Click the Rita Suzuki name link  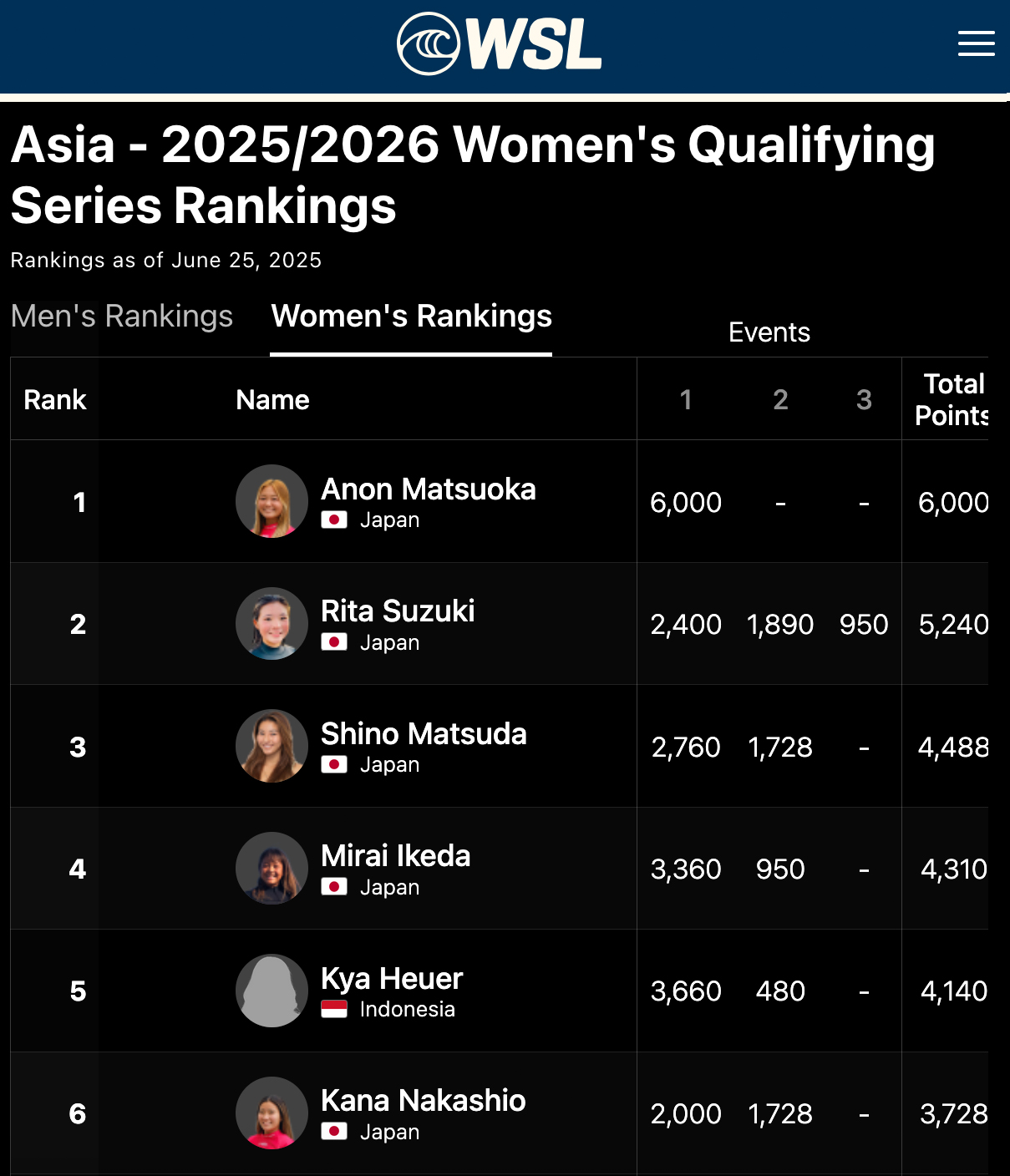398,611
